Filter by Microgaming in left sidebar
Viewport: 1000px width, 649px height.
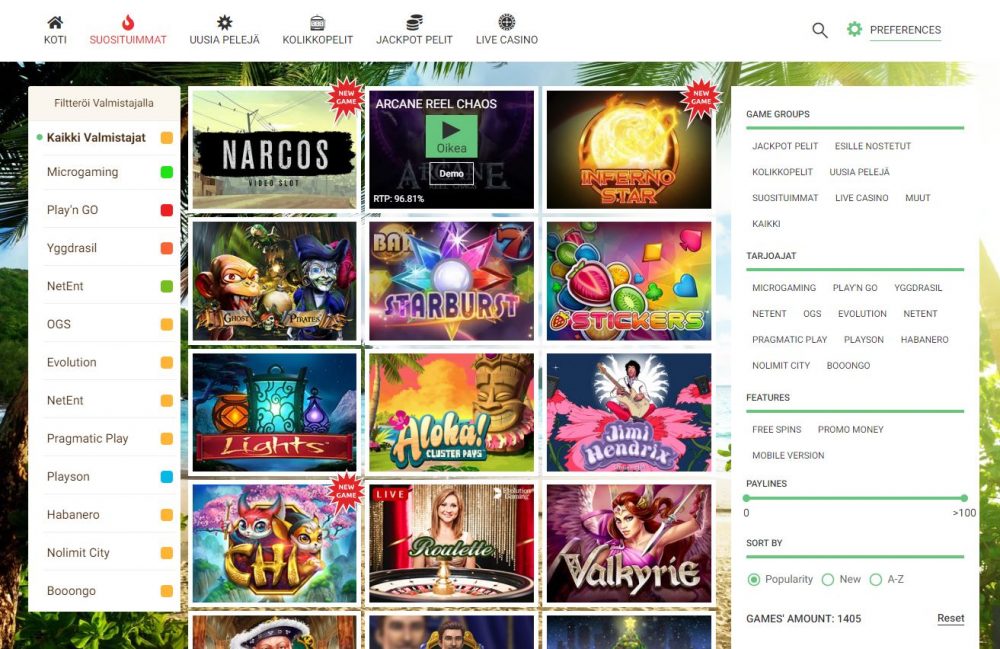105,172
